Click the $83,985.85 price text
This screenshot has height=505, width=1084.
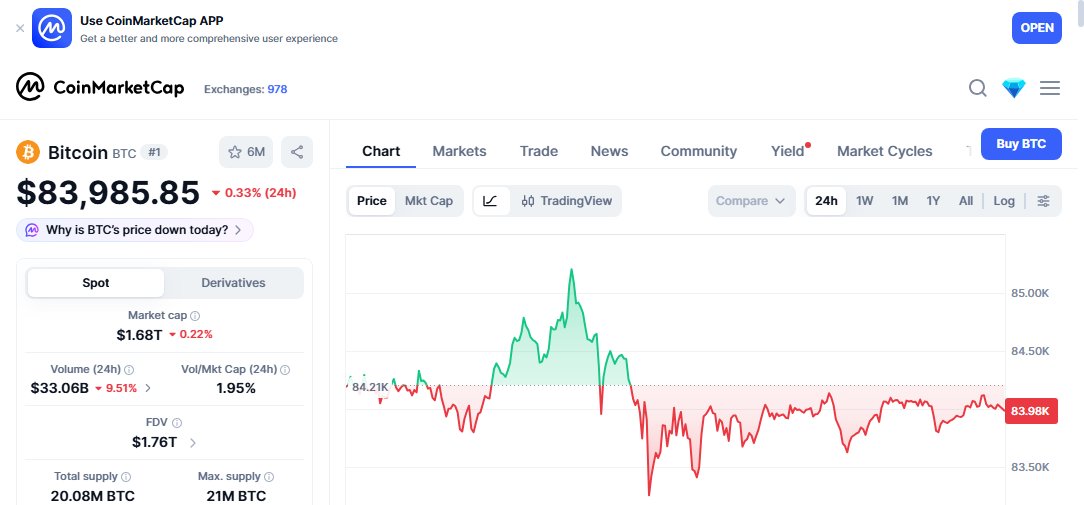coord(109,193)
